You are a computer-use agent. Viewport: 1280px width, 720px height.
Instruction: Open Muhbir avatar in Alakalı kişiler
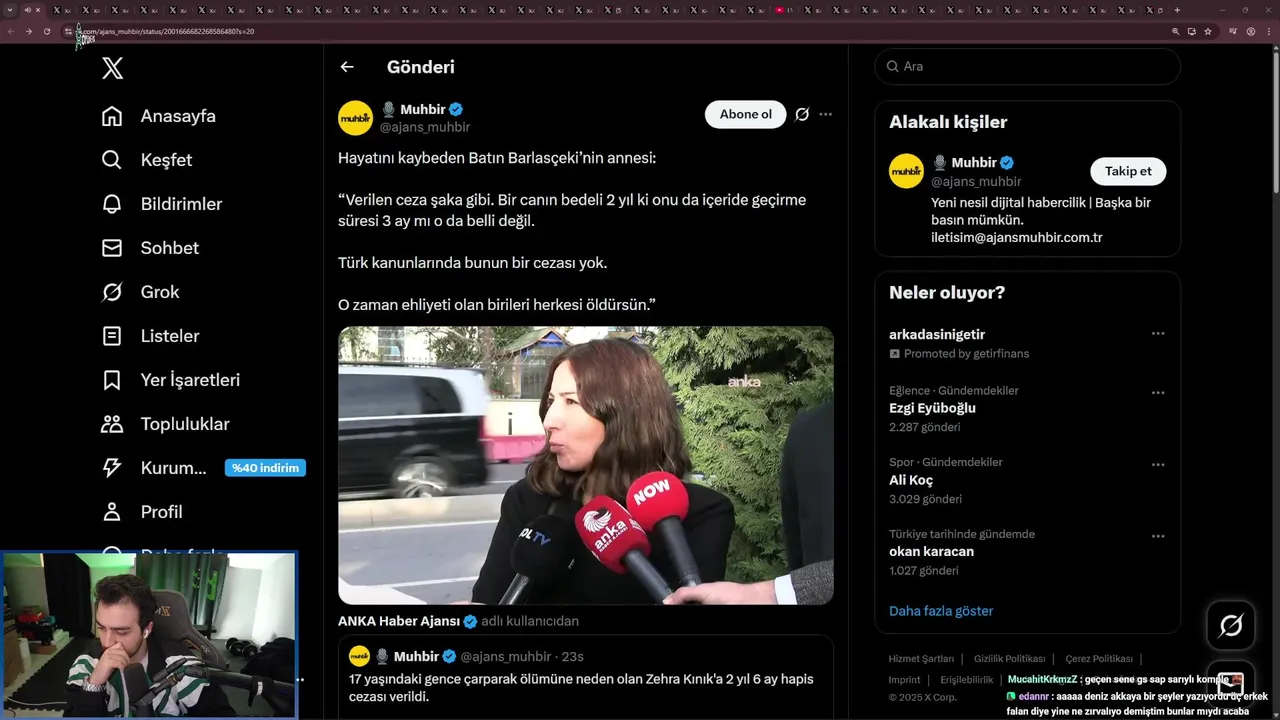pyautogui.click(x=906, y=171)
